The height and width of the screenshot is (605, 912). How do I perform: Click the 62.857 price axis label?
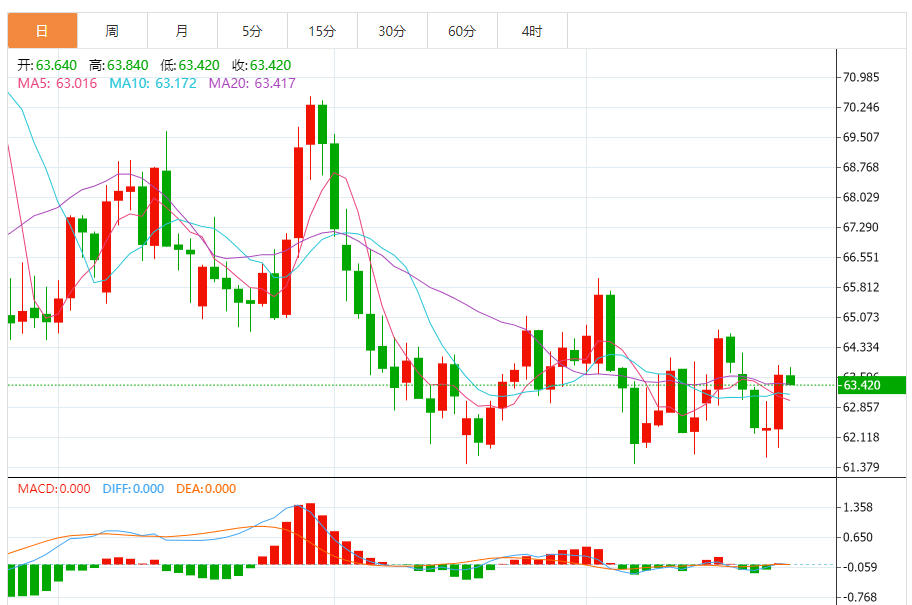point(861,407)
